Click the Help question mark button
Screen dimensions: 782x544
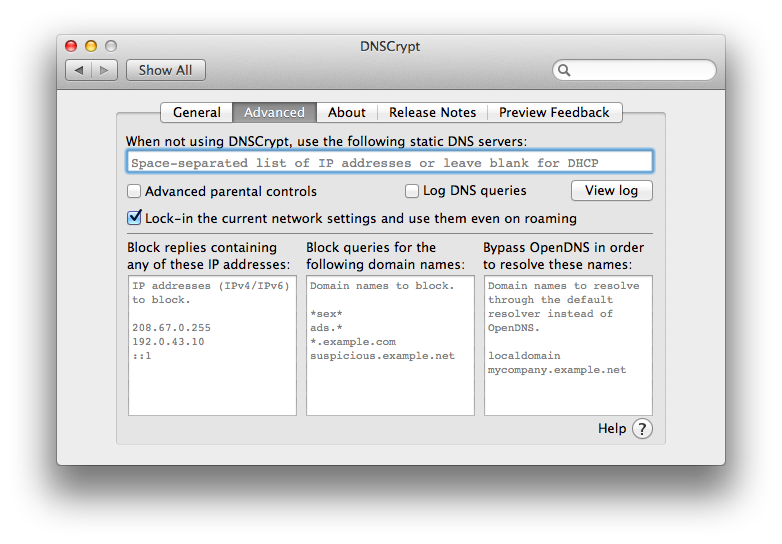tap(642, 429)
